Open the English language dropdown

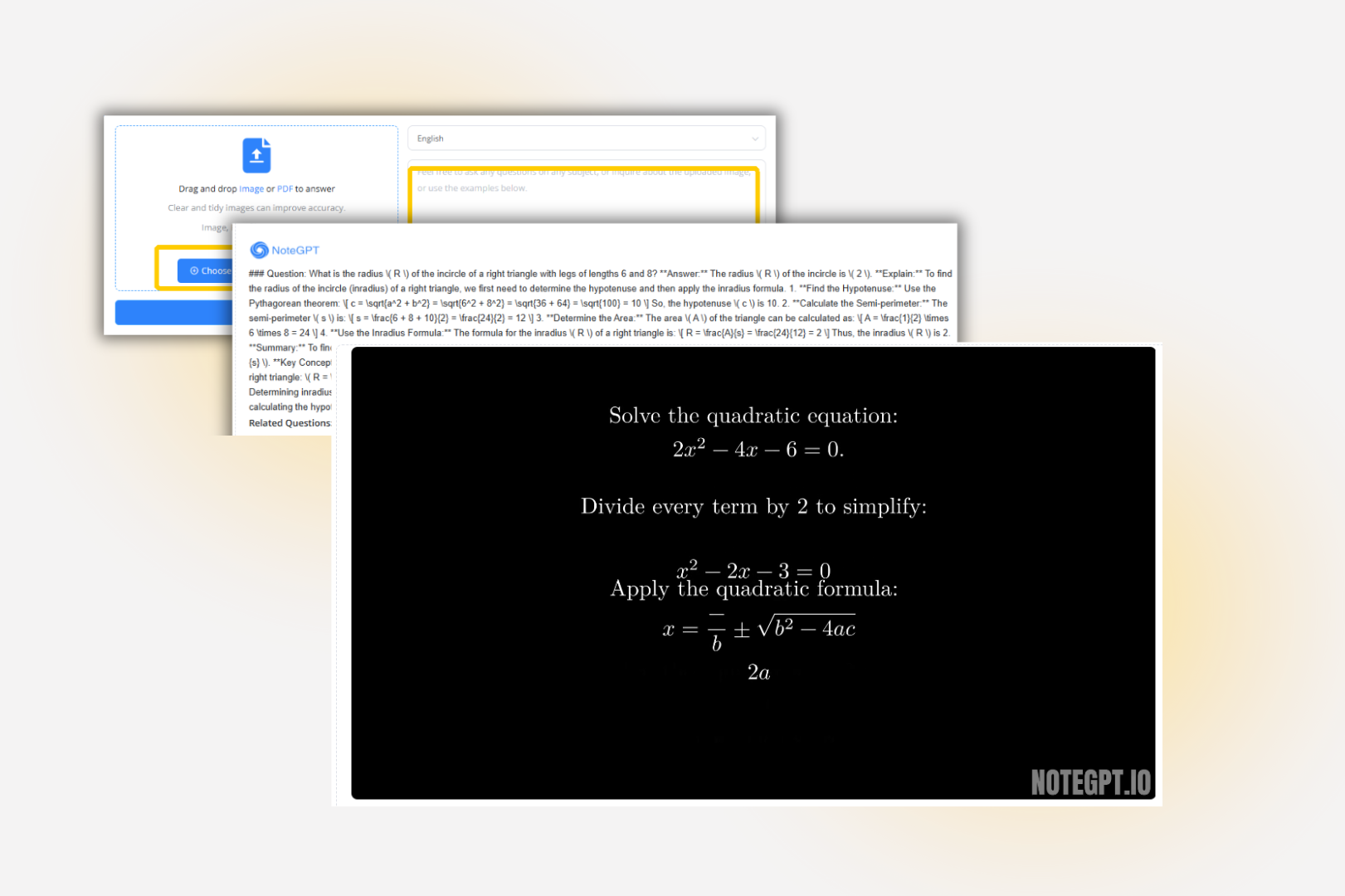point(586,139)
